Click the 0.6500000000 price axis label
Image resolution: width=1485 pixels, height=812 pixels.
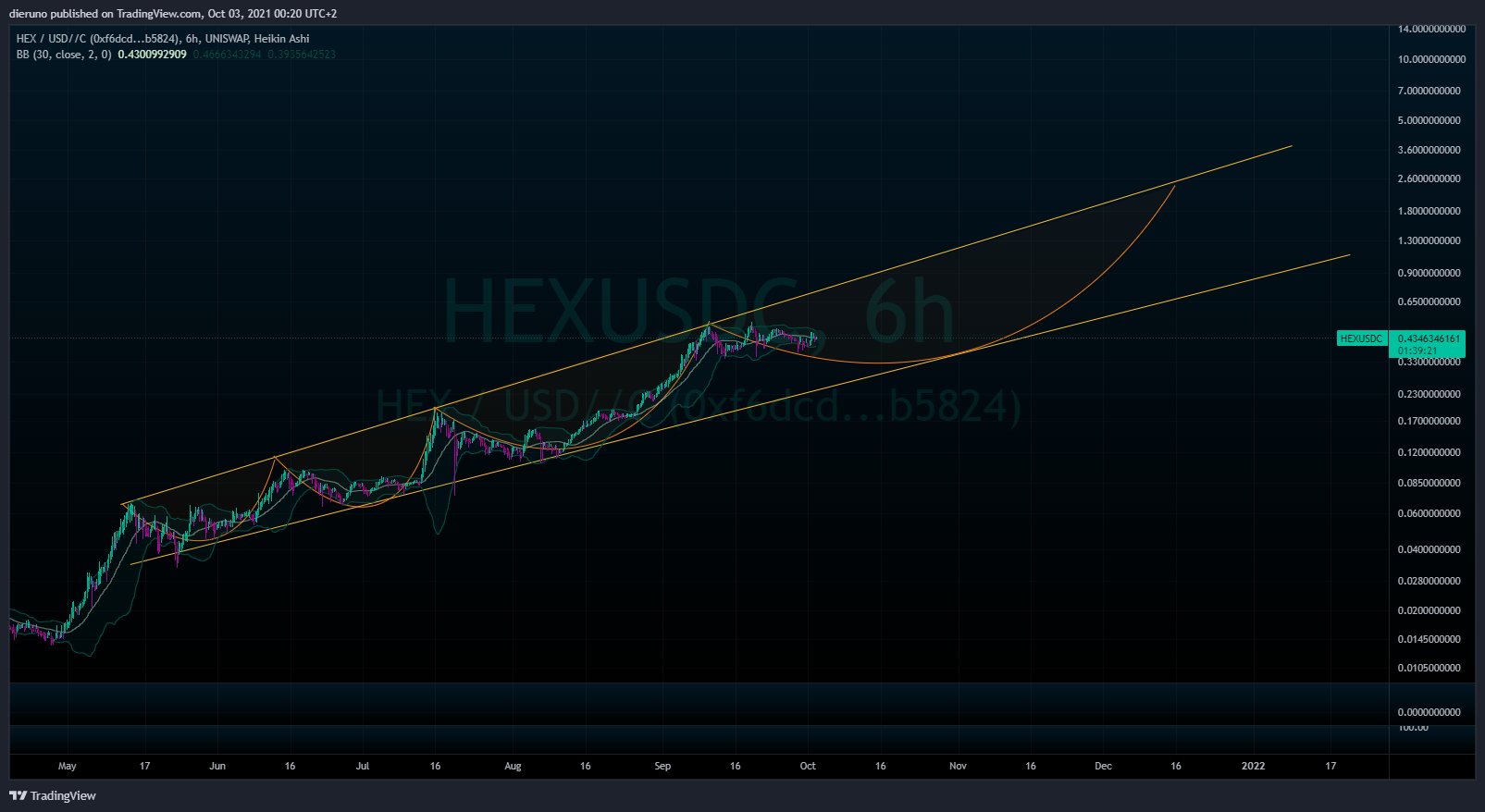(x=1429, y=301)
